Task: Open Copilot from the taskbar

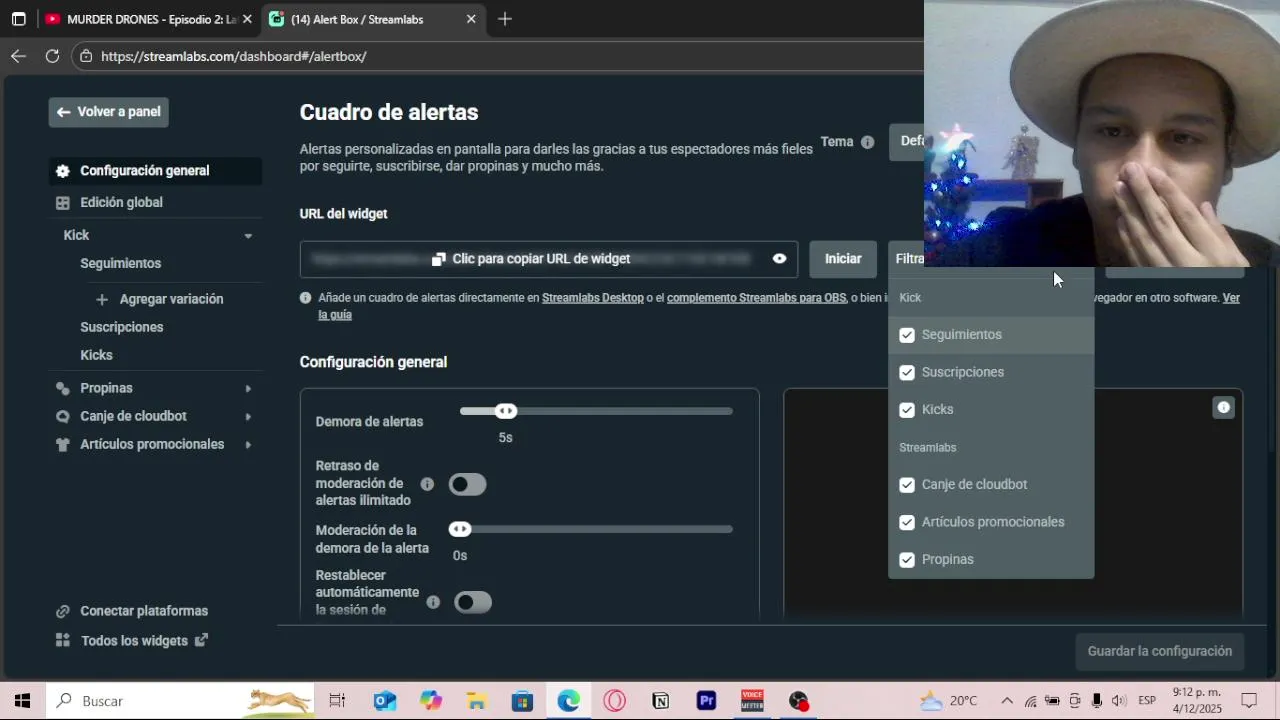Action: tap(431, 701)
